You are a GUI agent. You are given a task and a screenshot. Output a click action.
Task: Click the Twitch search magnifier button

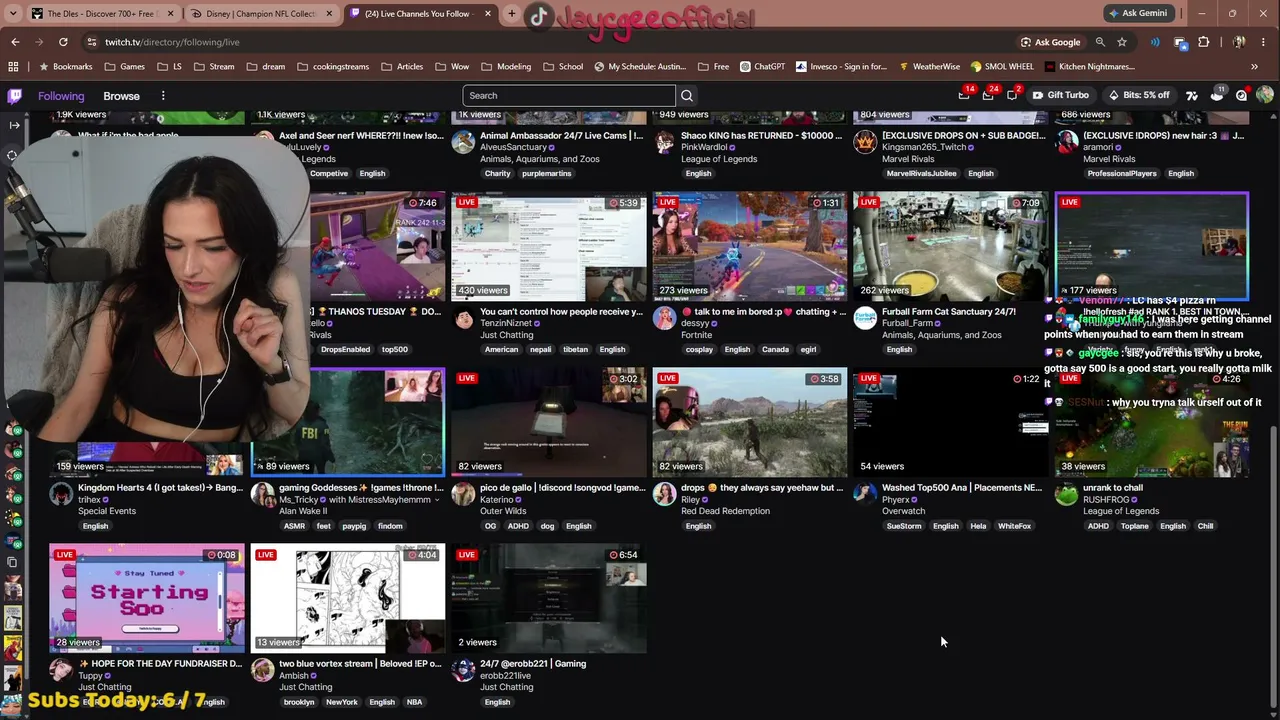click(687, 96)
